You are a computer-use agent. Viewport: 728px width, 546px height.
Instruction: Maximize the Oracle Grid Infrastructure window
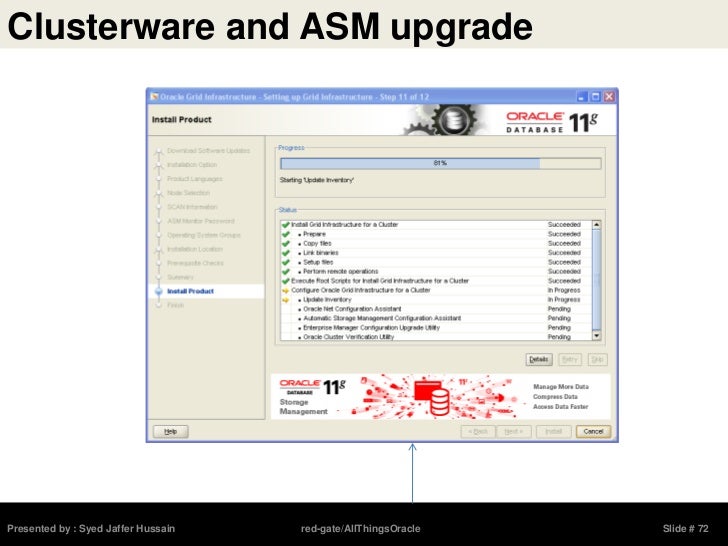tap(596, 97)
